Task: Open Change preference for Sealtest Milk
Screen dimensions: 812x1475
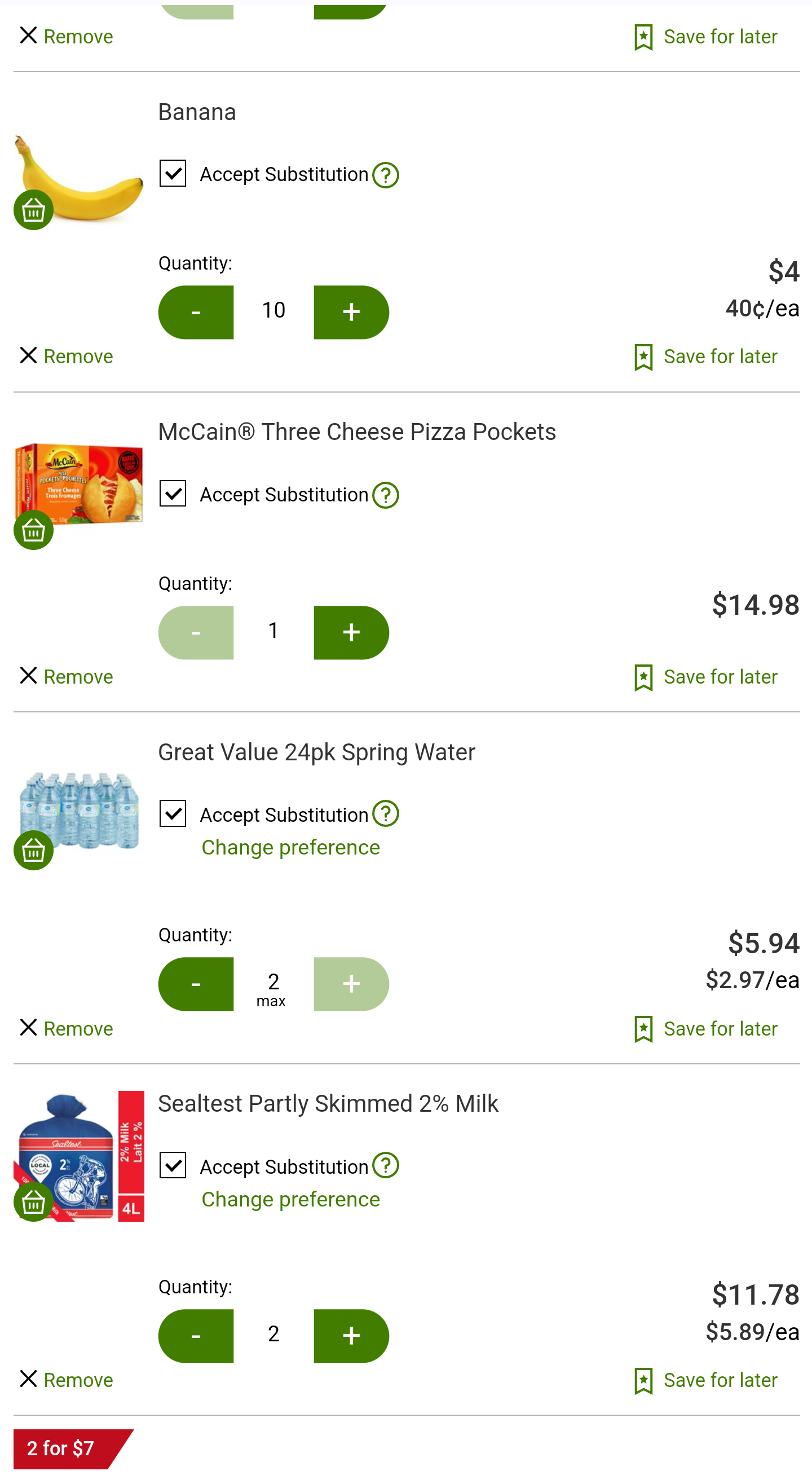Action: pos(291,1200)
